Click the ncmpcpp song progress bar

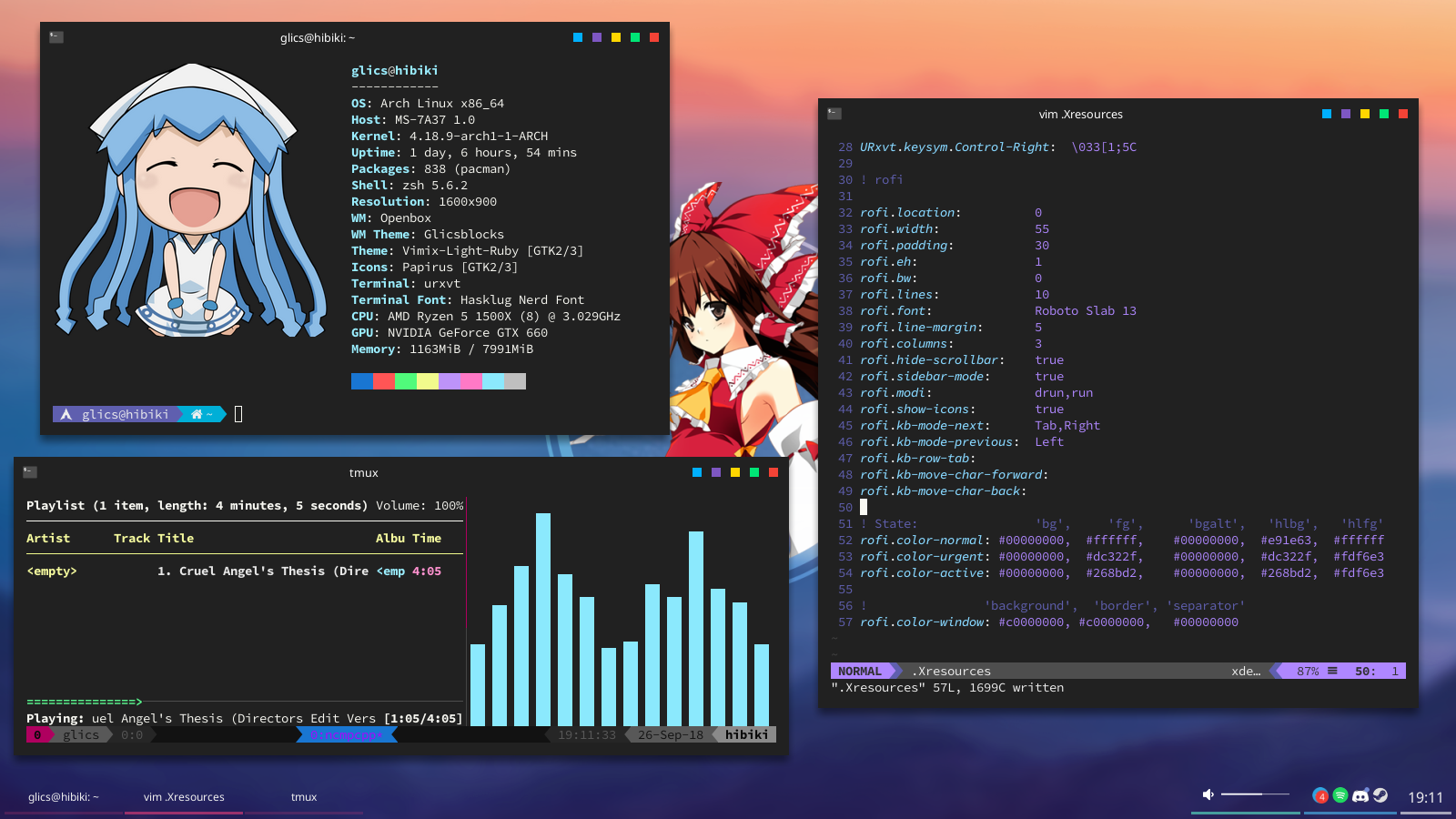point(245,702)
